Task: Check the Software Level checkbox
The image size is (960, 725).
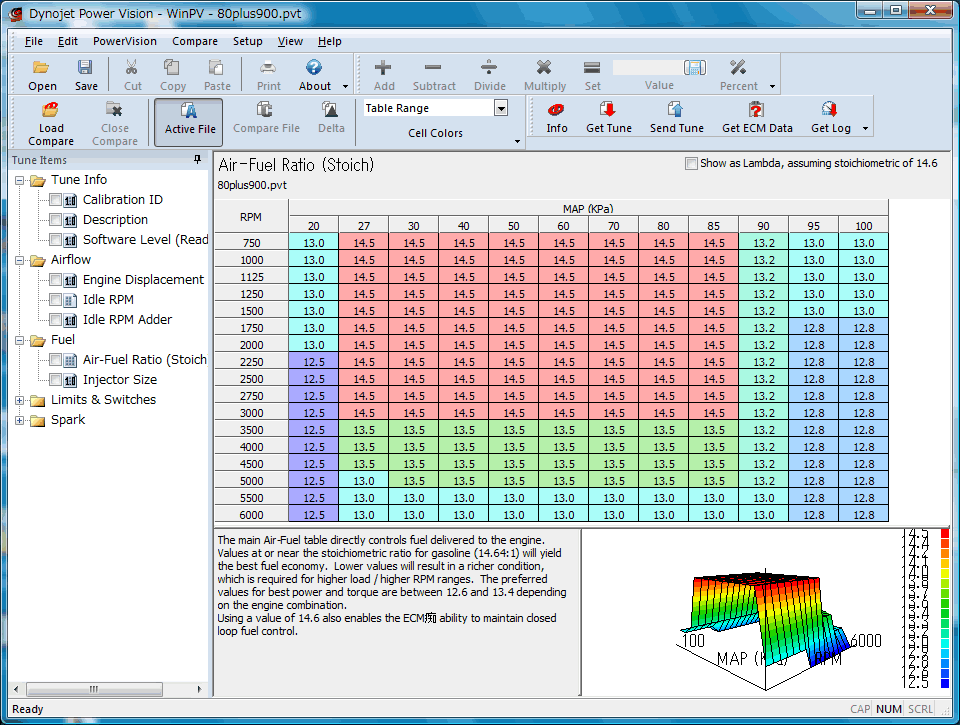Action: click(x=56, y=239)
